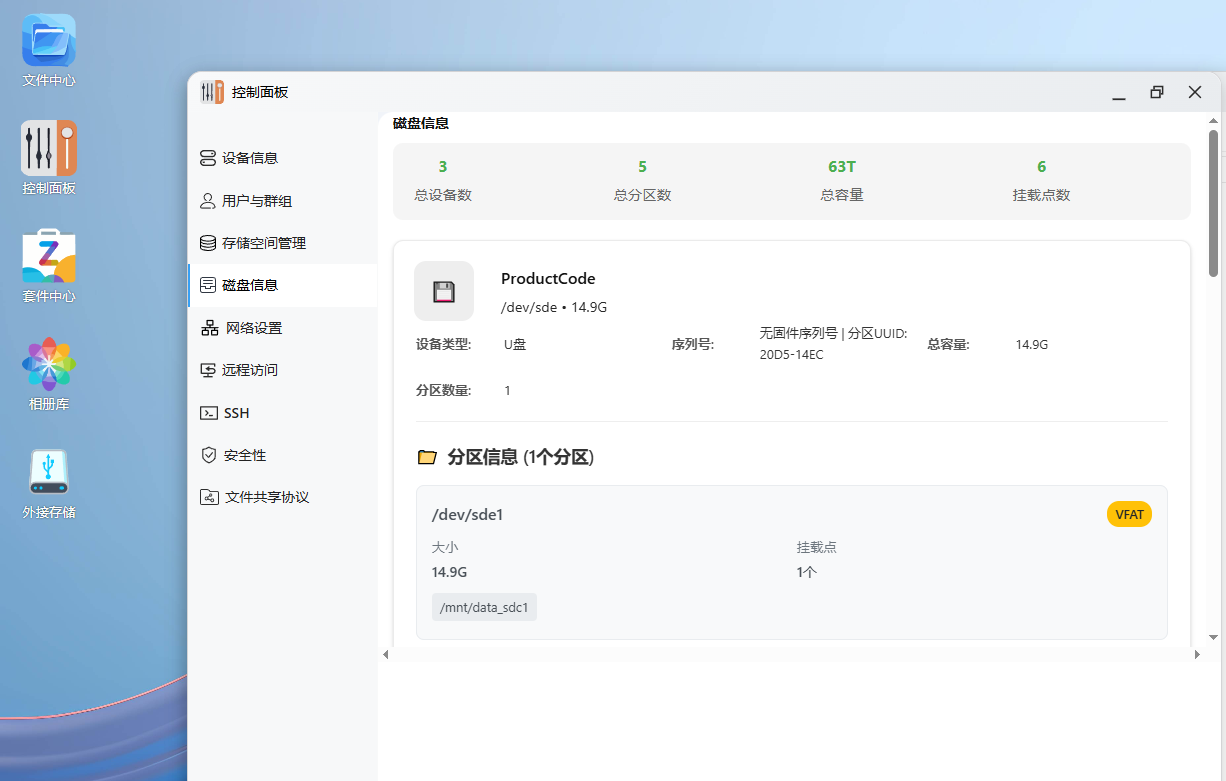The width and height of the screenshot is (1226, 781).
Task: Maximize the 控制面板 window
Action: [x=1157, y=92]
